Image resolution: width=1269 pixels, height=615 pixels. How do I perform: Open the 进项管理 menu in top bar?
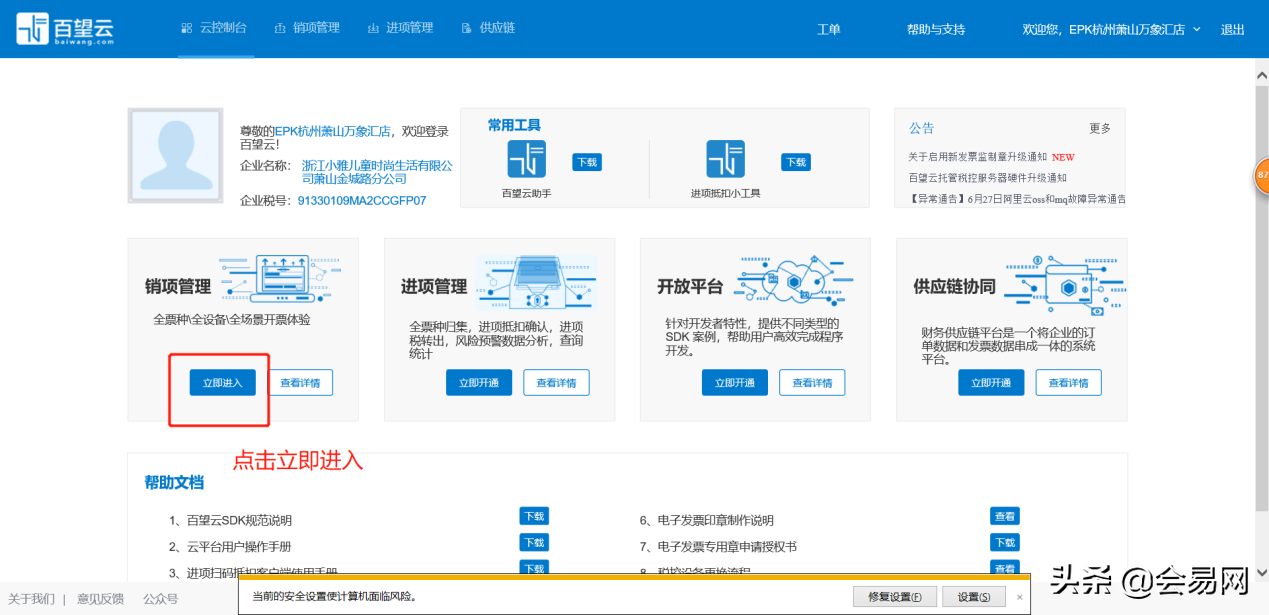pyautogui.click(x=400, y=28)
